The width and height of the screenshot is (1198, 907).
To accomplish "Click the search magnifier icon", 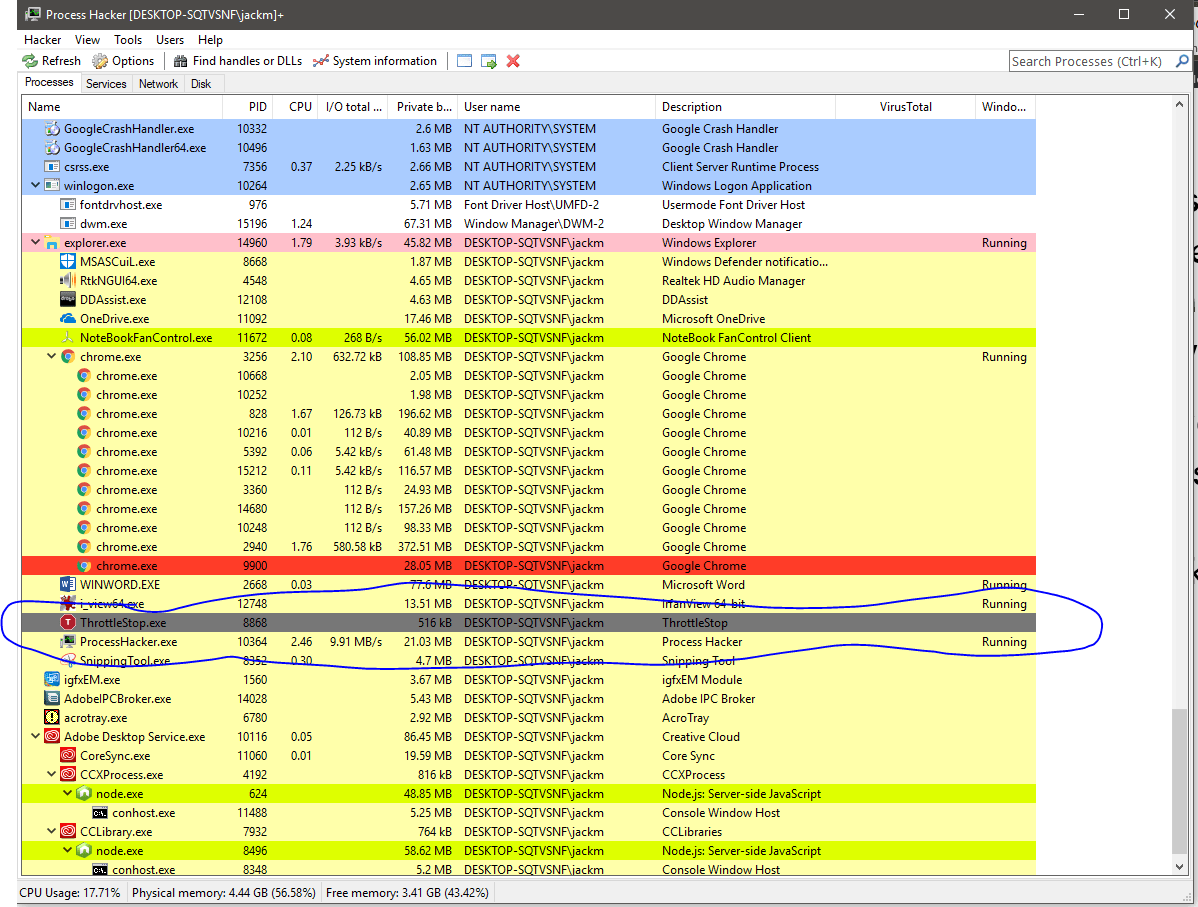I will pyautogui.click(x=1181, y=61).
